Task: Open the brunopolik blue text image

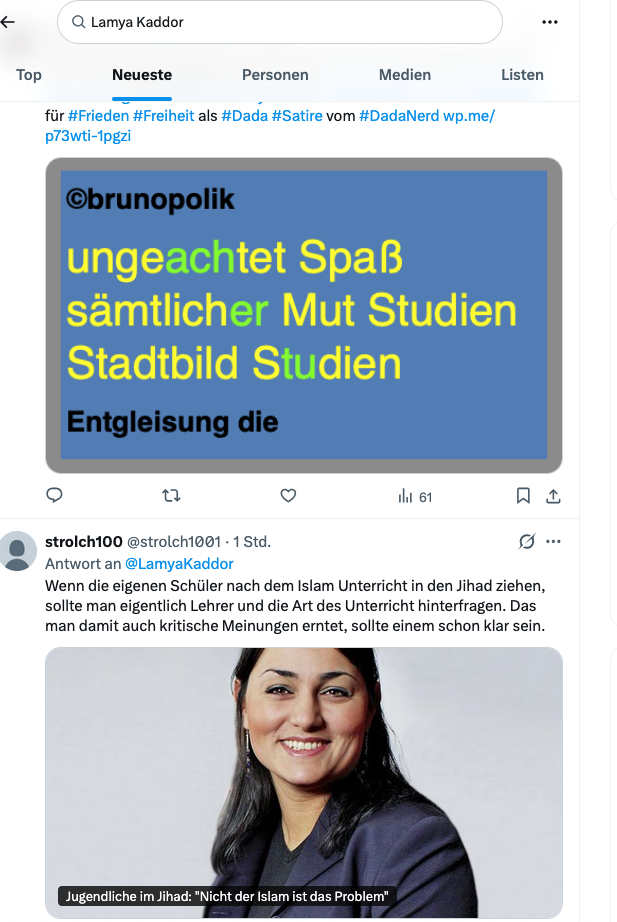Action: tap(304, 315)
